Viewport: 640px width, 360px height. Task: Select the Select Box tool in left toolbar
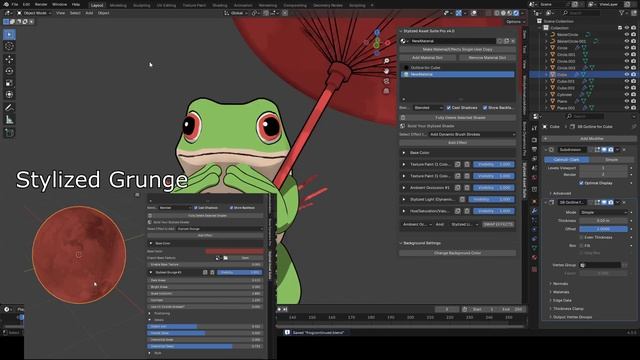9,35
